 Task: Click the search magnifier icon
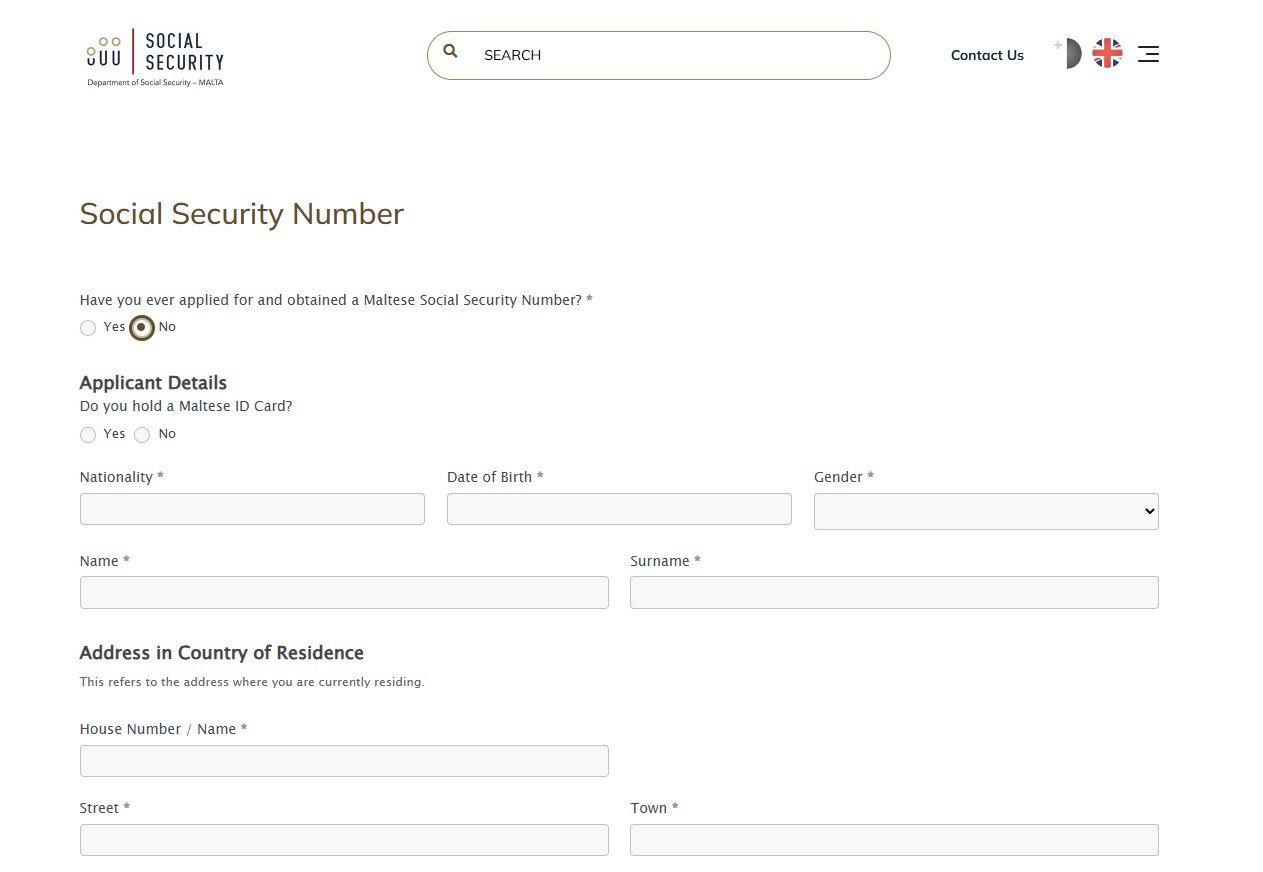click(x=450, y=51)
